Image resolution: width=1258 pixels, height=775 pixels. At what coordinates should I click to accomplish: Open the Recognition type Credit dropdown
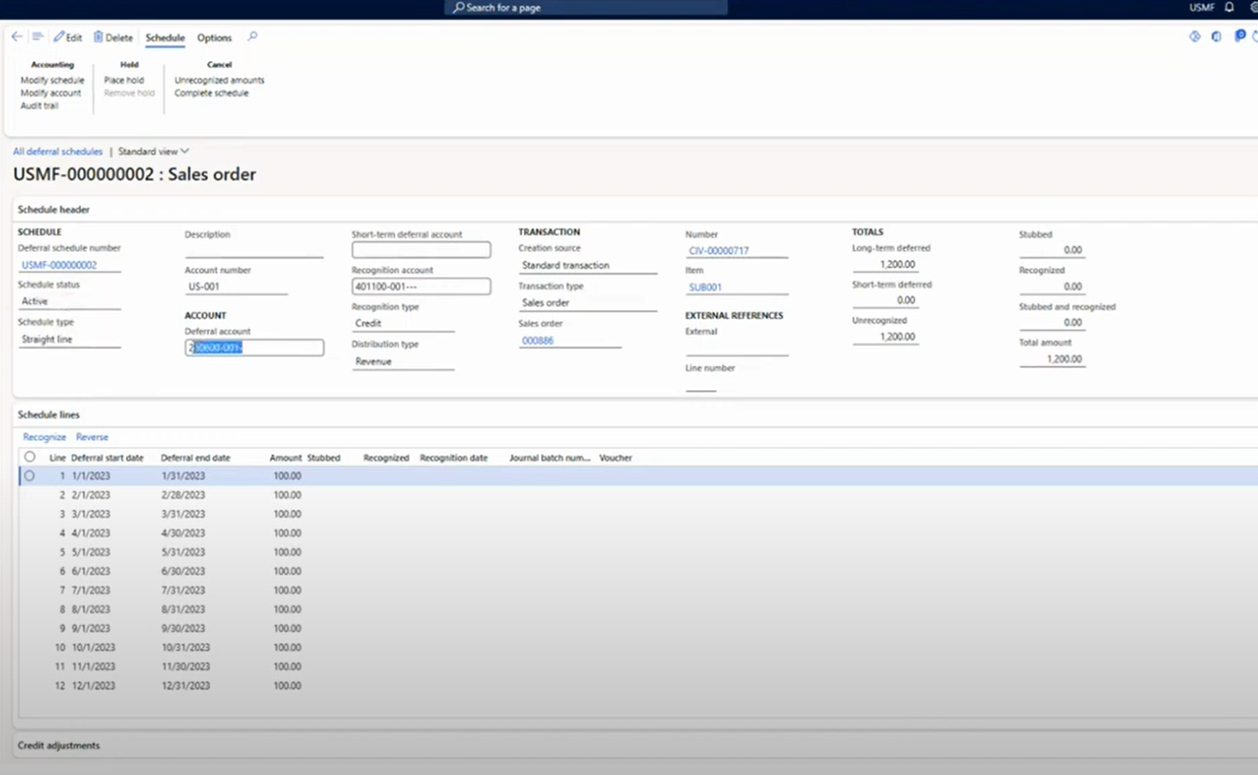coord(403,324)
